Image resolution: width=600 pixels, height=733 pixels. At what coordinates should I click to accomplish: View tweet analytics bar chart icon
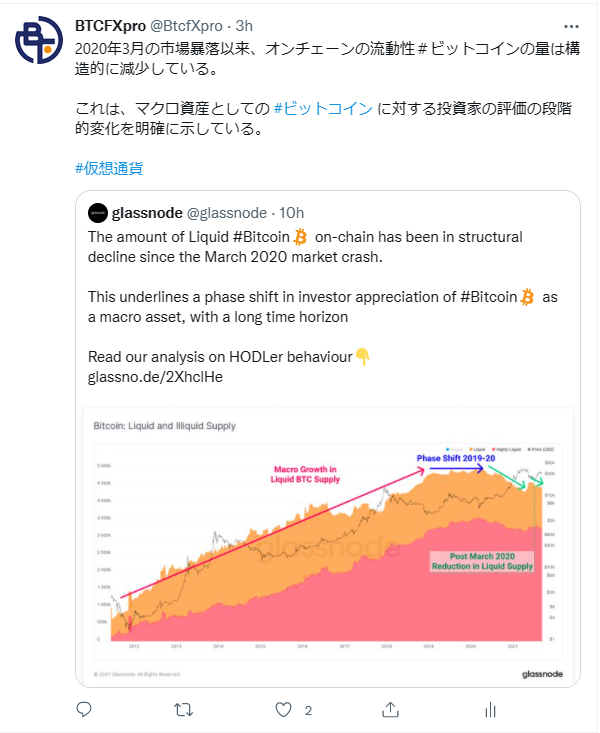click(x=491, y=710)
